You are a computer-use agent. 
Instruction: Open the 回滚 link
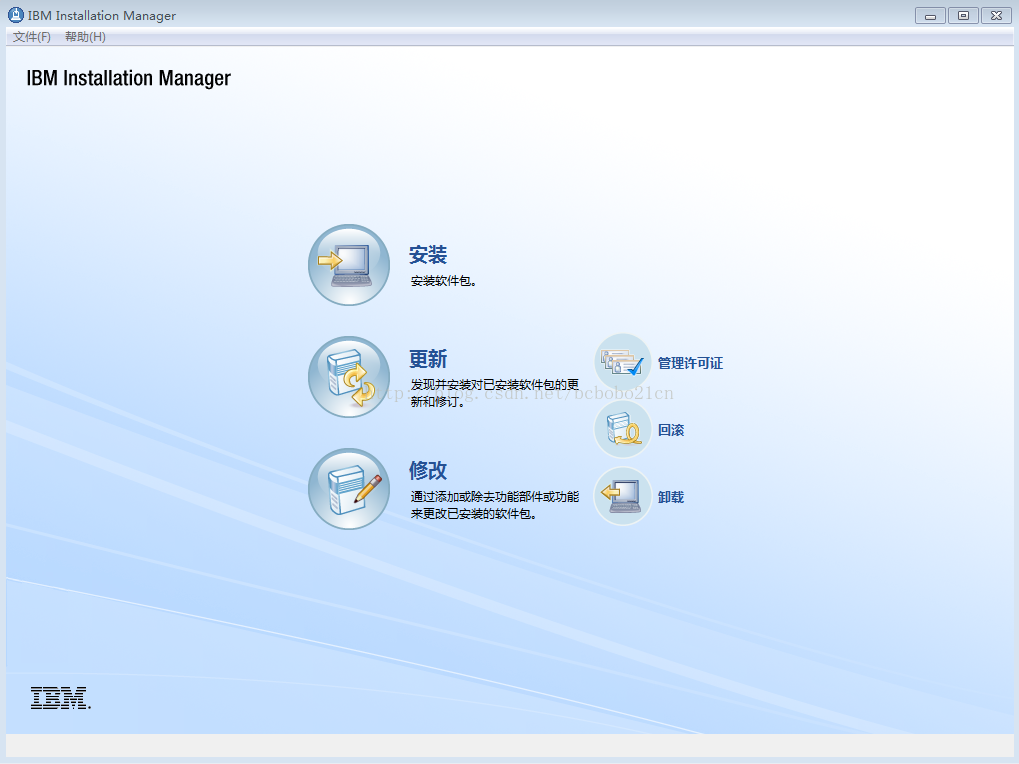[671, 430]
